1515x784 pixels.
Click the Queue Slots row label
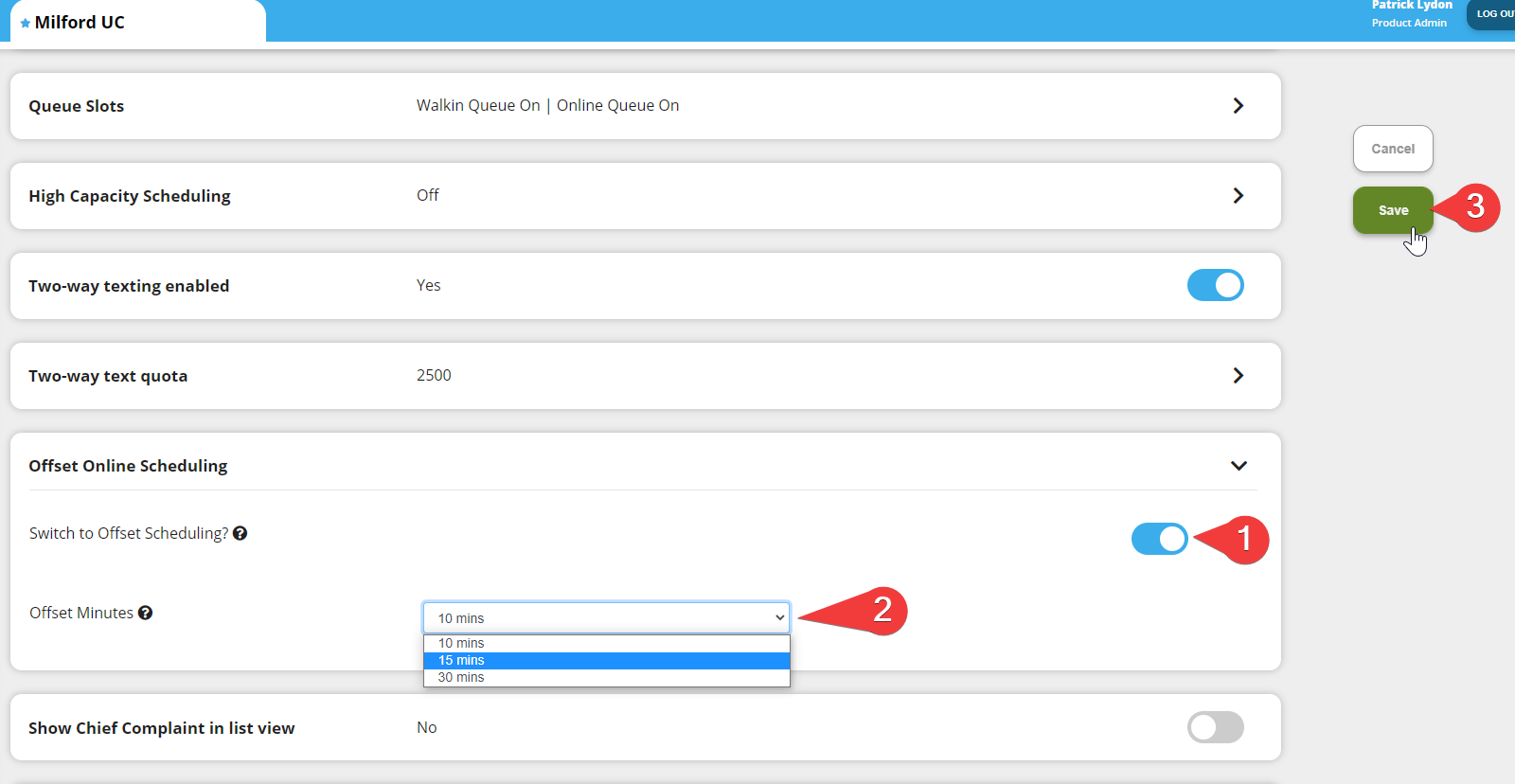(77, 106)
